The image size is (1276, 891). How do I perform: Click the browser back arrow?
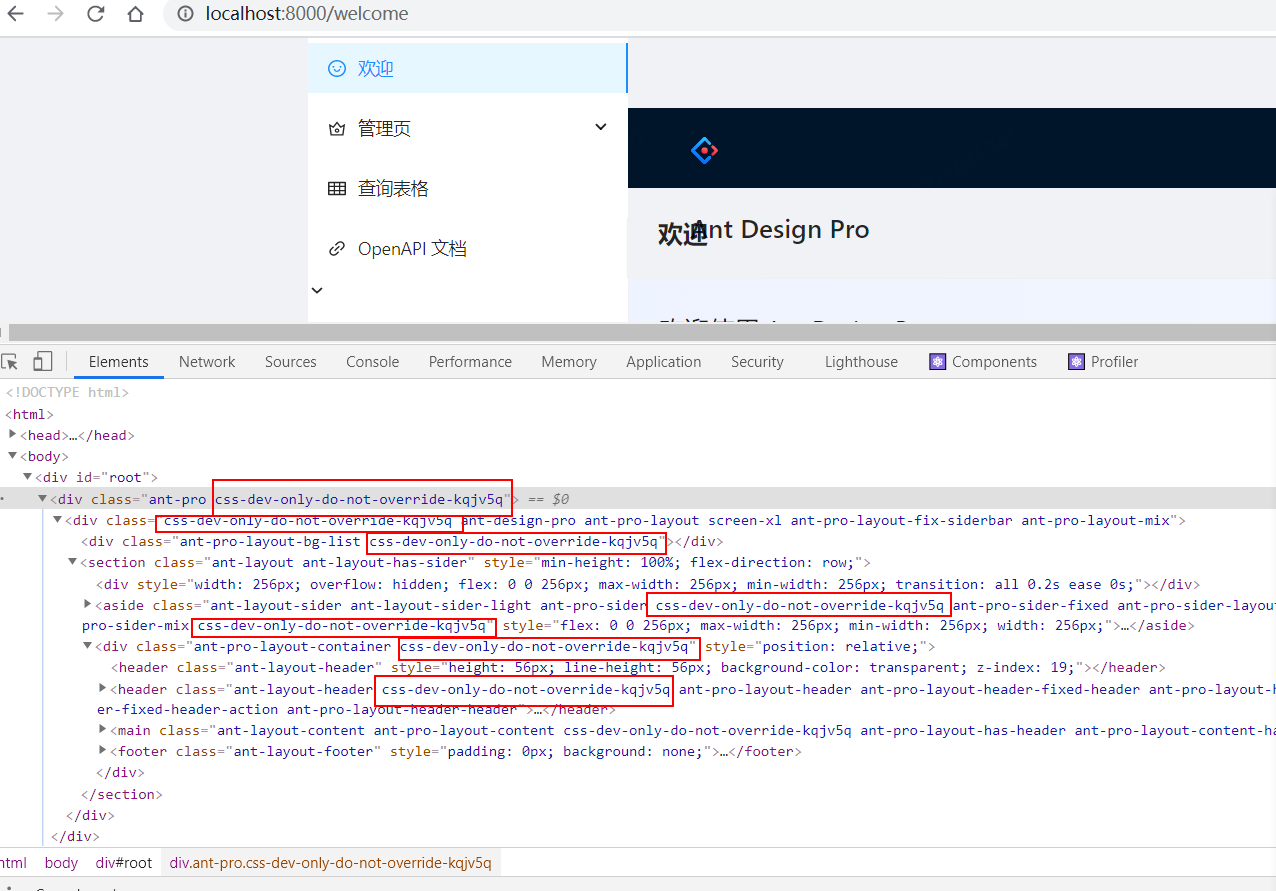[15, 14]
